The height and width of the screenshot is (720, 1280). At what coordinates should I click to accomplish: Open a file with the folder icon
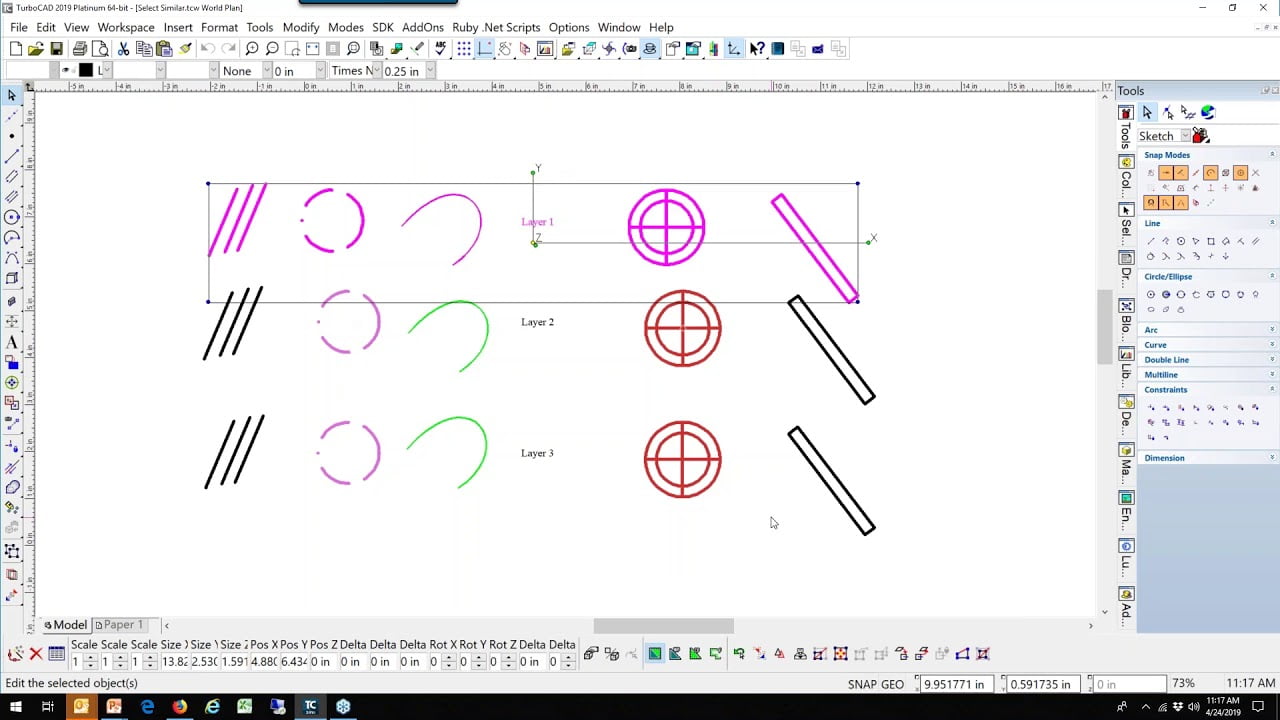[x=36, y=49]
